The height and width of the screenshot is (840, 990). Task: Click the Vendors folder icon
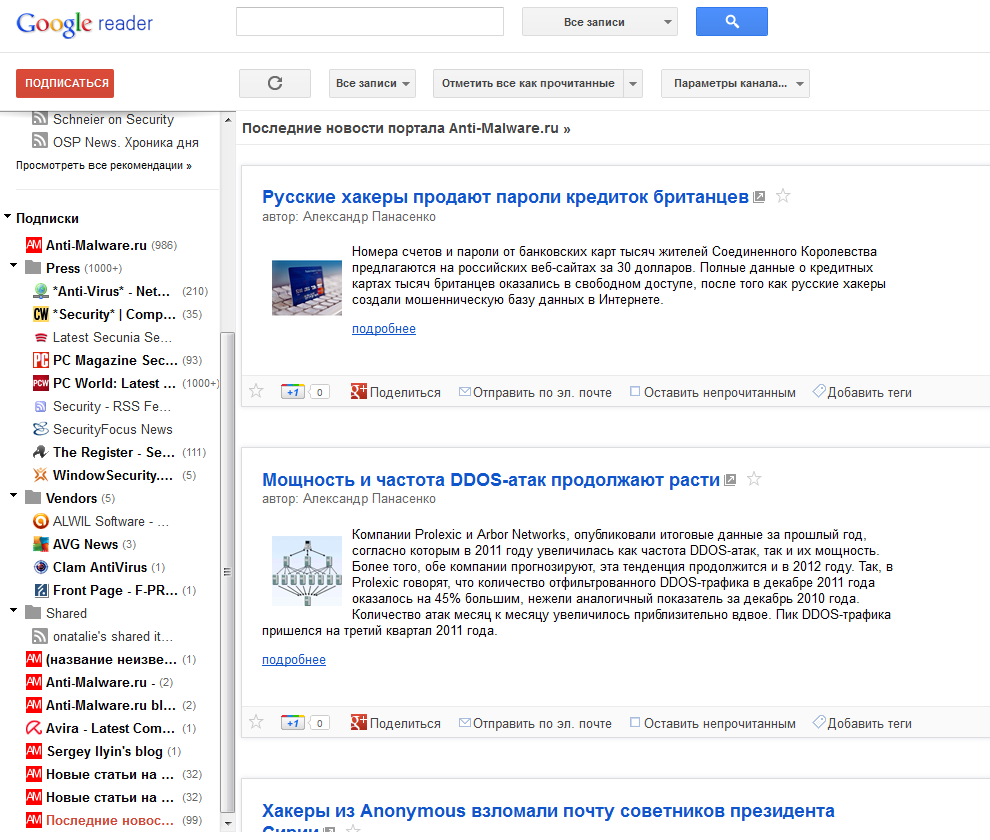[x=33, y=498]
